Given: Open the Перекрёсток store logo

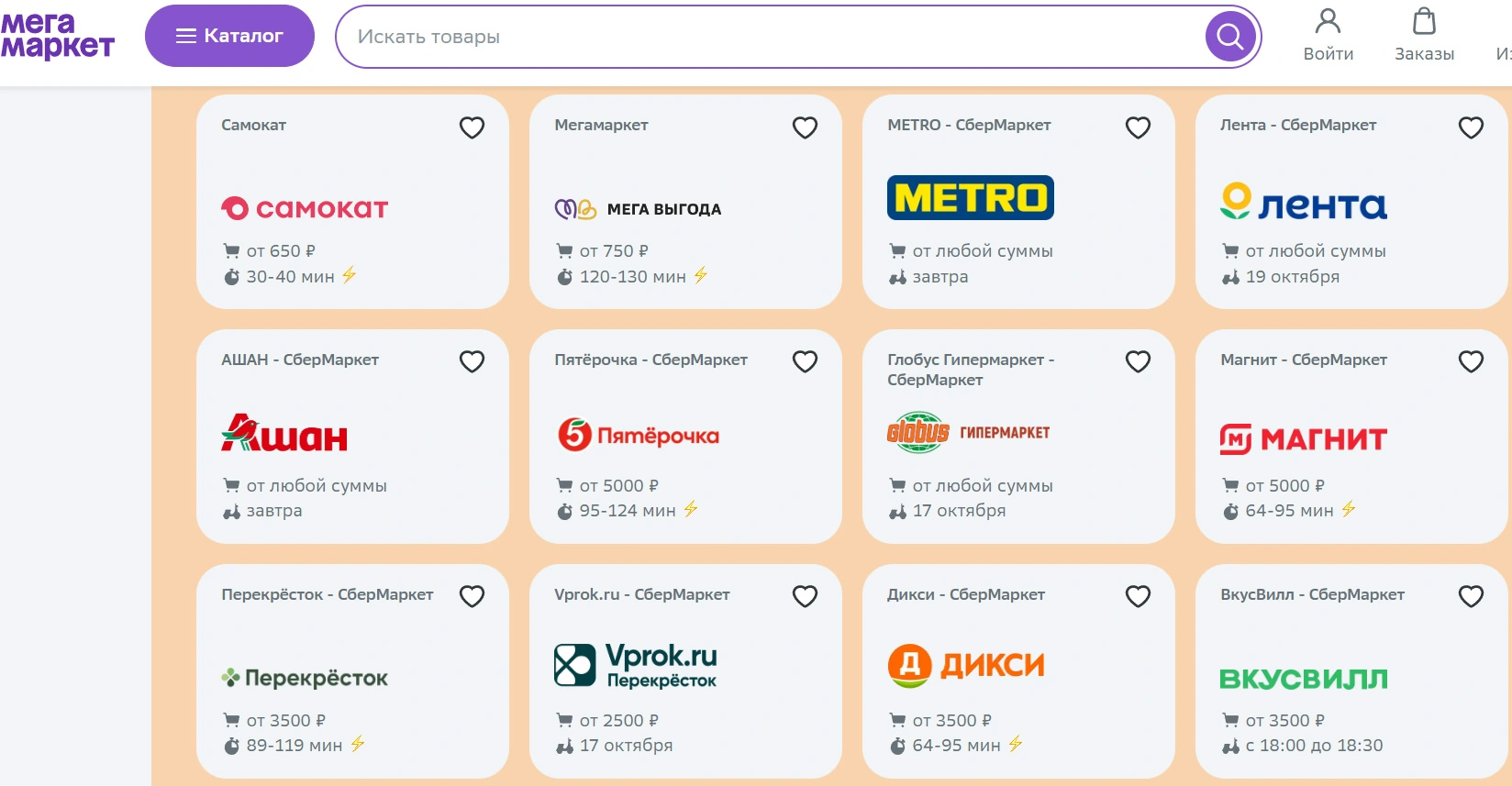Looking at the screenshot, I should 305,679.
